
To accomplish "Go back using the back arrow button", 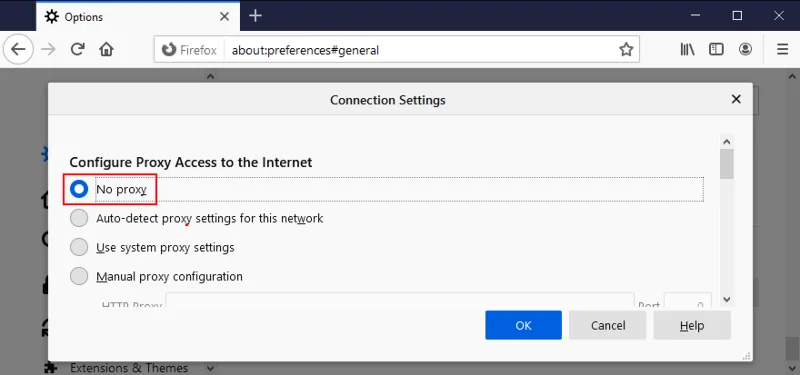I will 18,49.
